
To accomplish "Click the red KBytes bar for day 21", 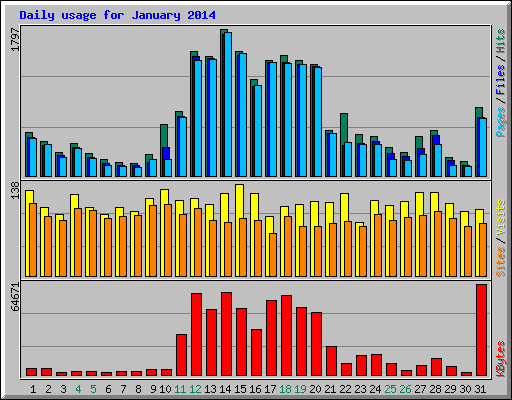I will pos(331,361).
